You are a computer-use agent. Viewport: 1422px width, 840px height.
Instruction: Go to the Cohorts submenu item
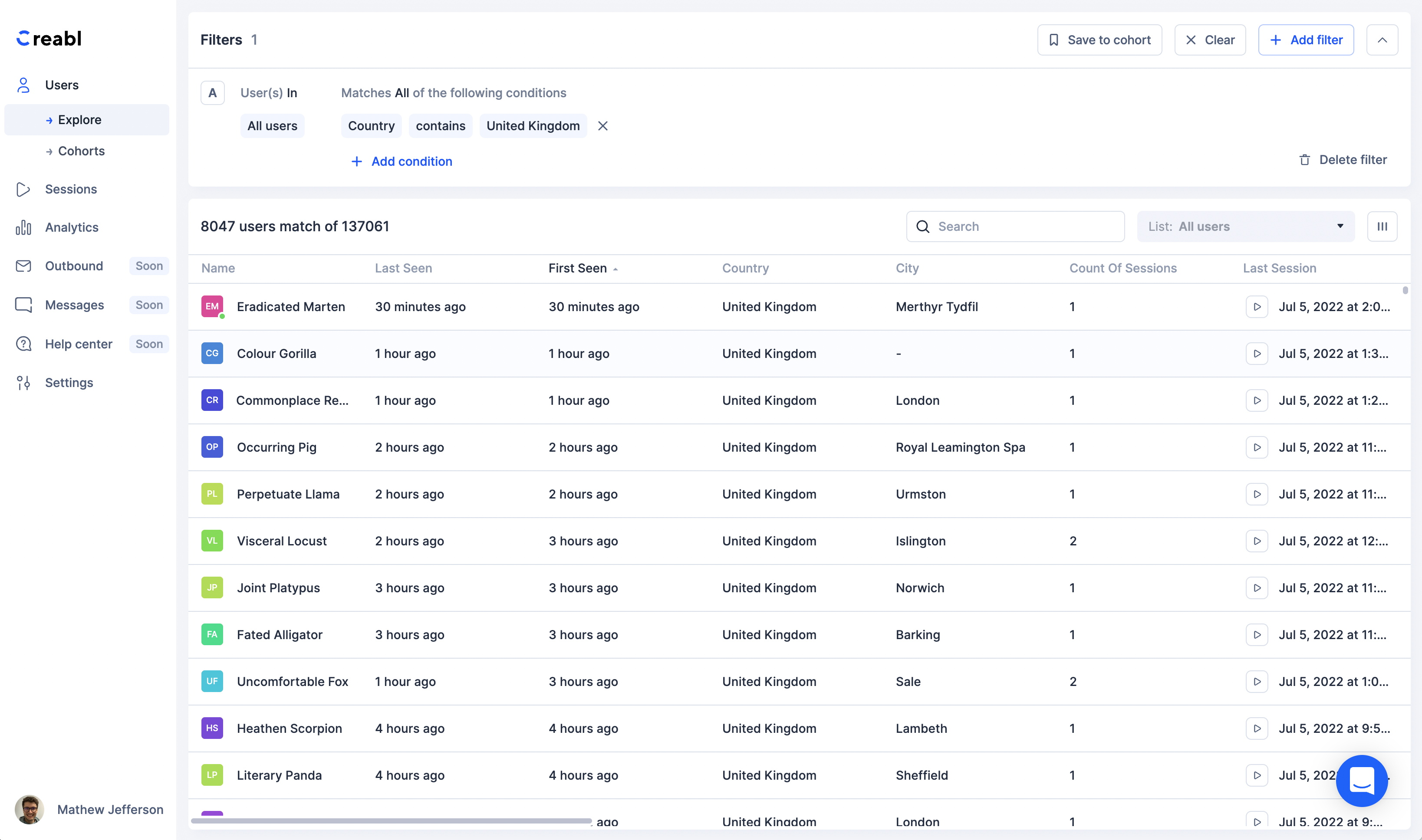pyautogui.click(x=81, y=151)
